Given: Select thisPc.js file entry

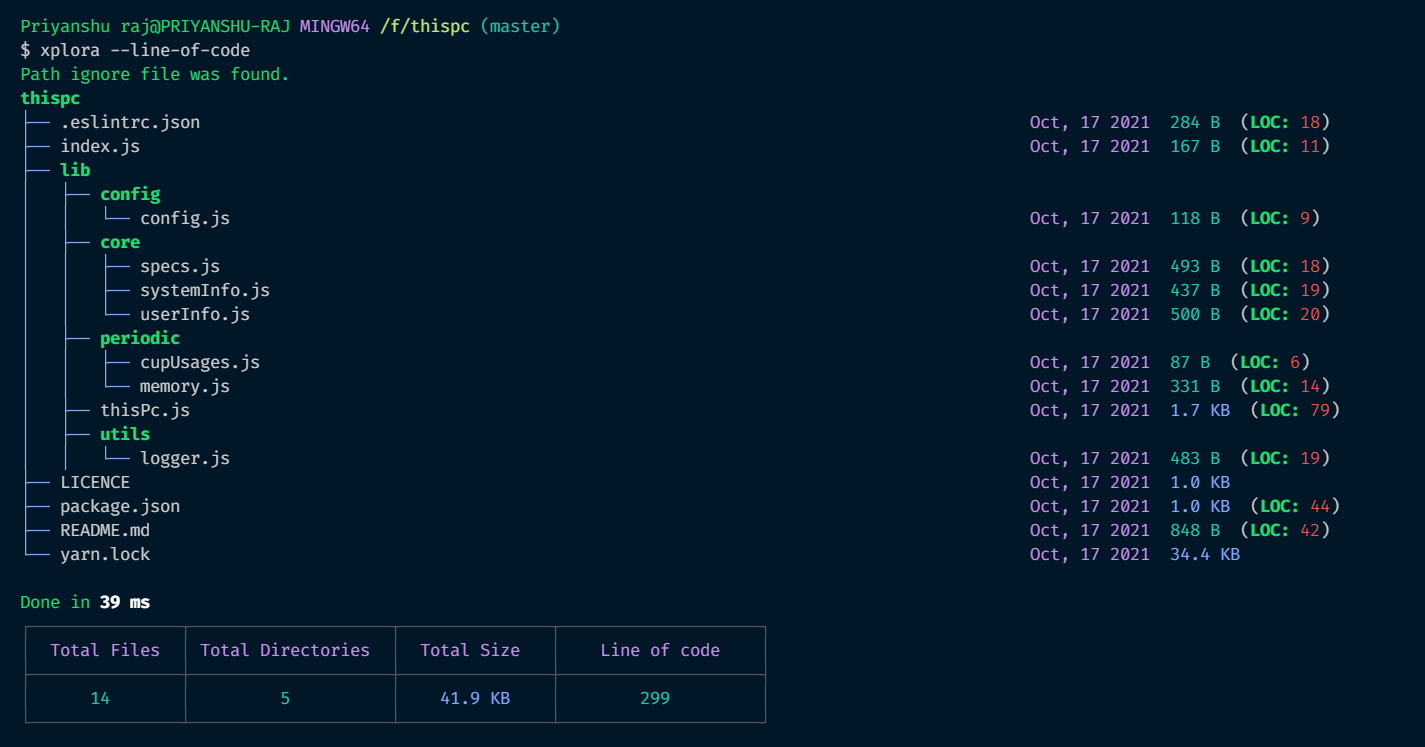Looking at the screenshot, I should click(145, 410).
